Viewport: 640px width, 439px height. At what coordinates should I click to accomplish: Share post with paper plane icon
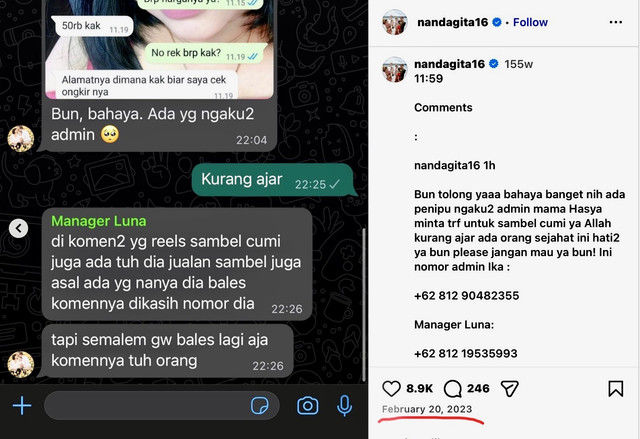tap(510, 388)
